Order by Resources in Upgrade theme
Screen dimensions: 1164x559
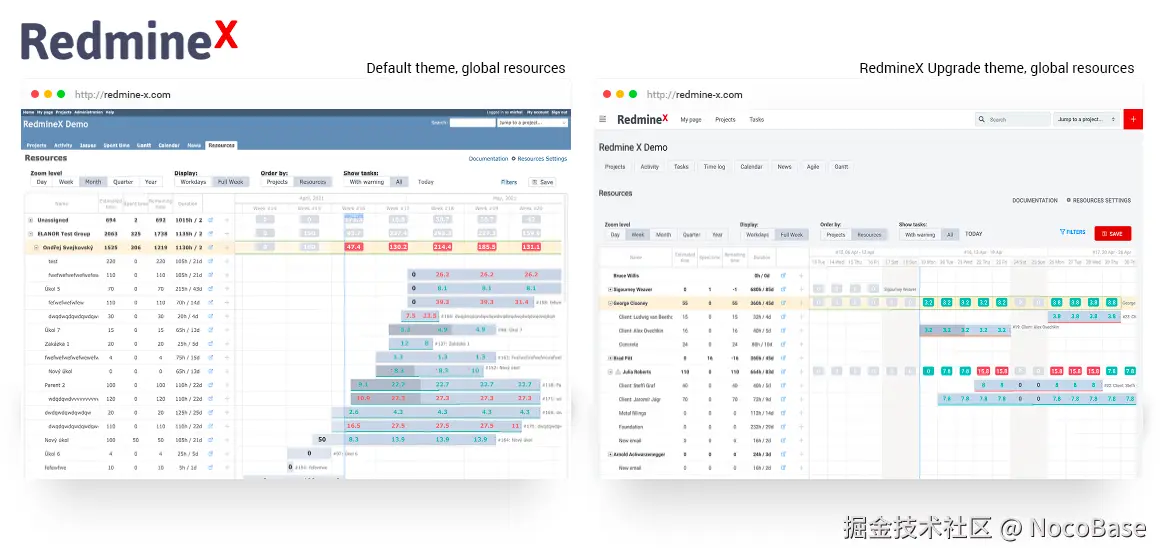[869, 235]
